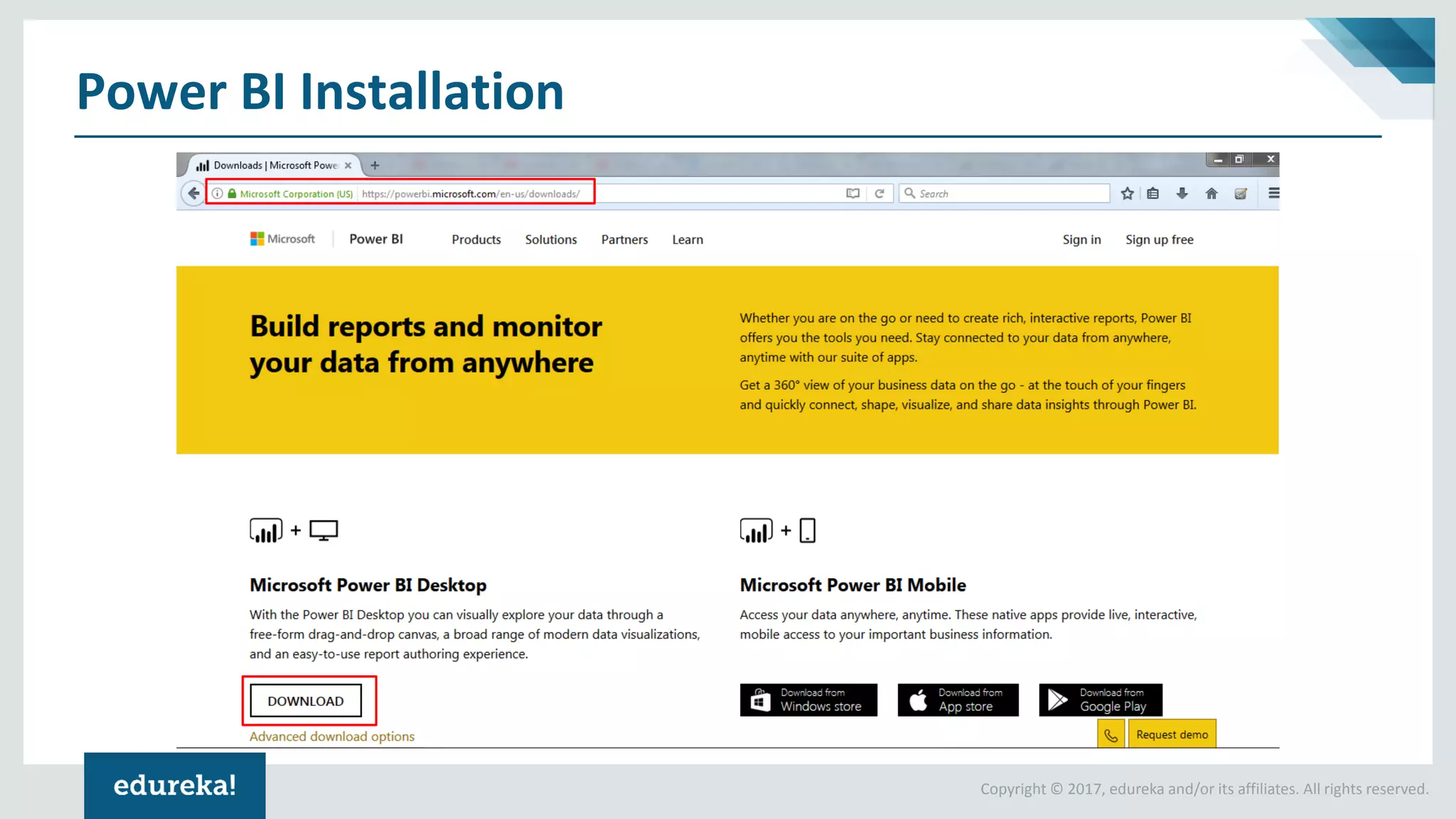The width and height of the screenshot is (1456, 819).
Task: Click the desktop monitor icon
Action: point(323,530)
